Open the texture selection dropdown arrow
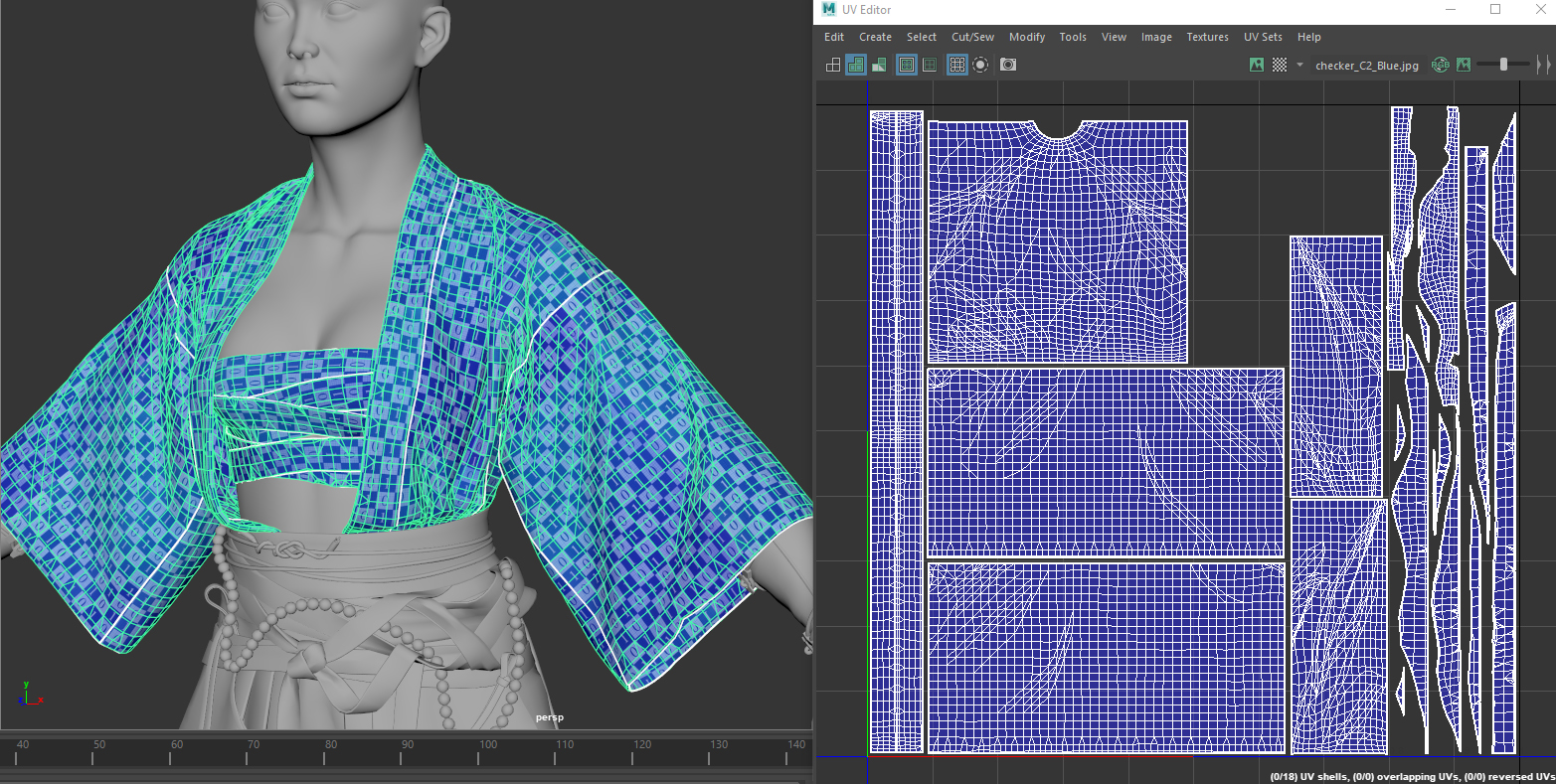 pyautogui.click(x=1299, y=65)
